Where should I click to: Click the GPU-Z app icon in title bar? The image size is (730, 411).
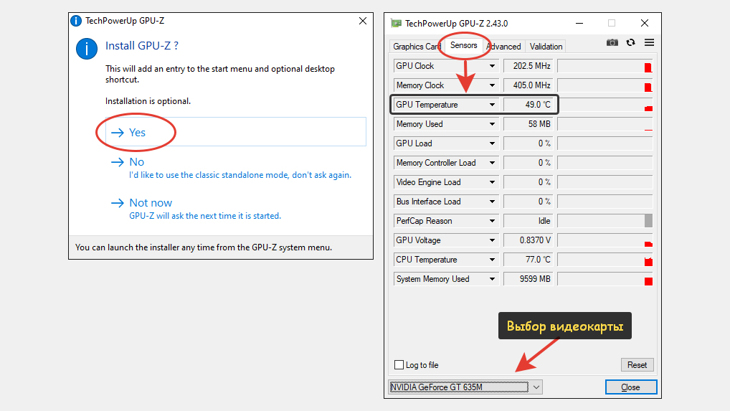point(396,23)
